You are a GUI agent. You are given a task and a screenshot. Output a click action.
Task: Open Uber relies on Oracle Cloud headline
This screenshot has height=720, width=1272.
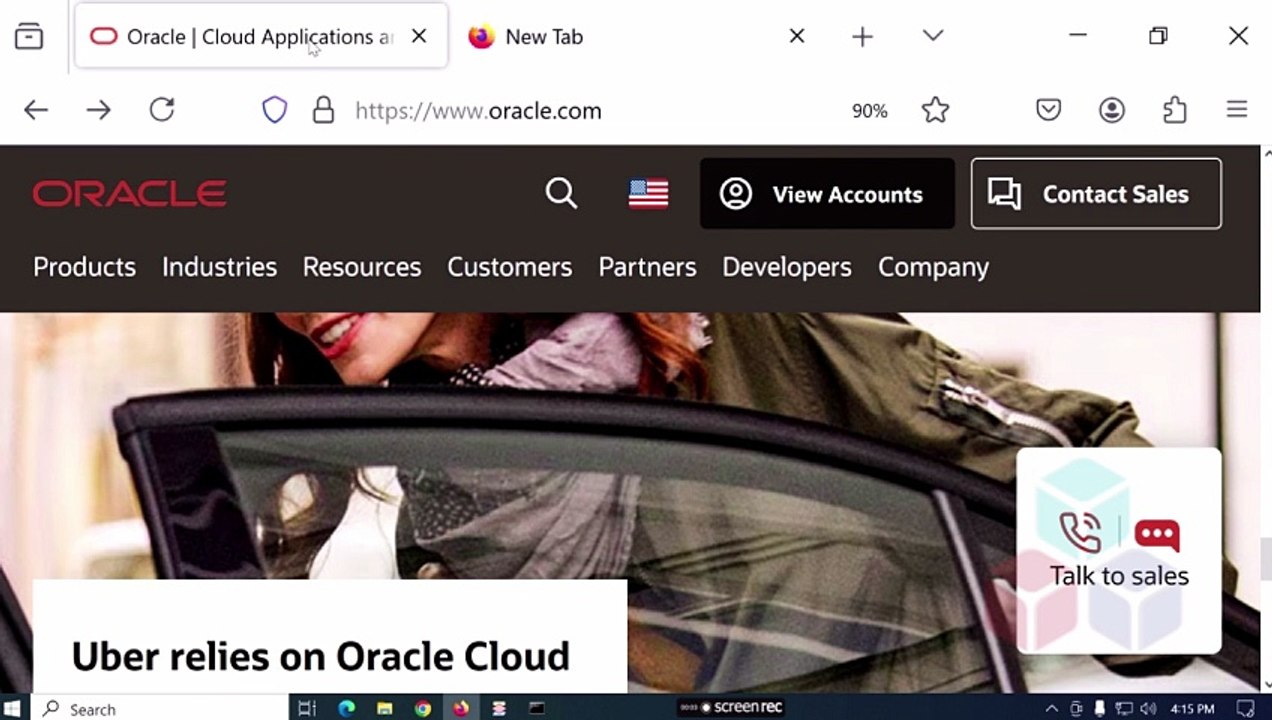(320, 657)
